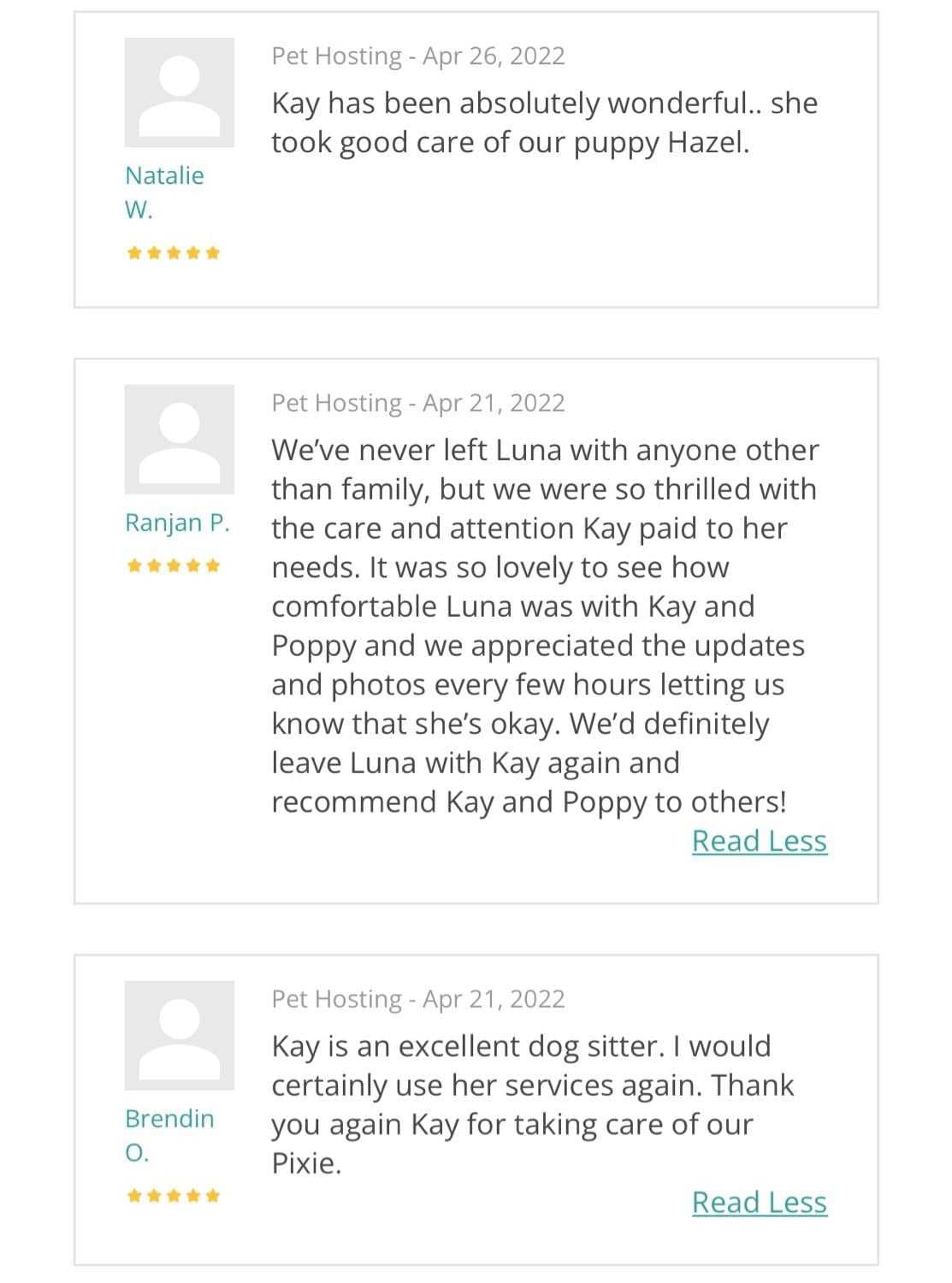Click Brendin's Pet Hosting Apr 21 label
Screen dimensions: 952x1283
[418, 999]
